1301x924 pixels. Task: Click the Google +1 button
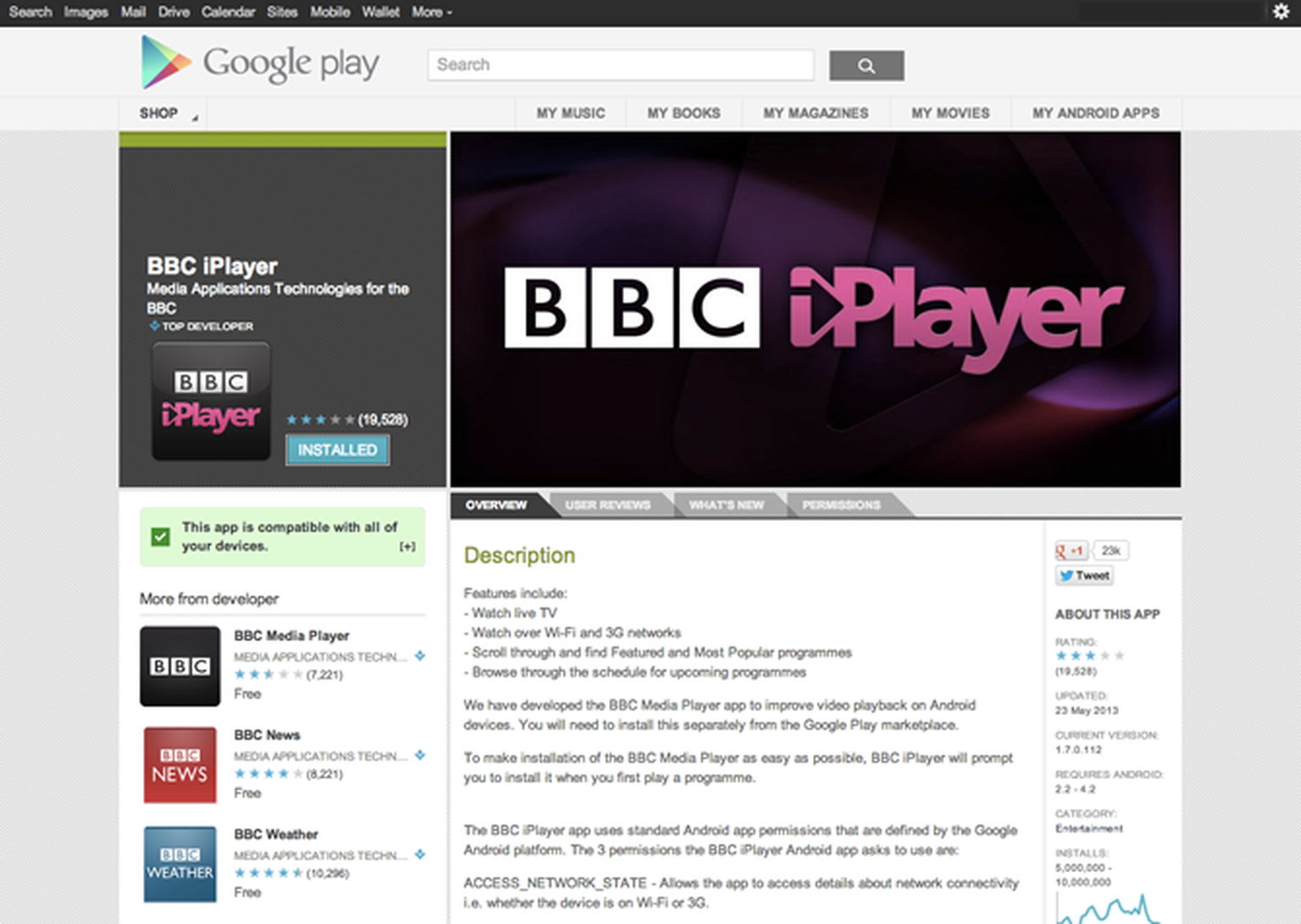pos(1071,551)
